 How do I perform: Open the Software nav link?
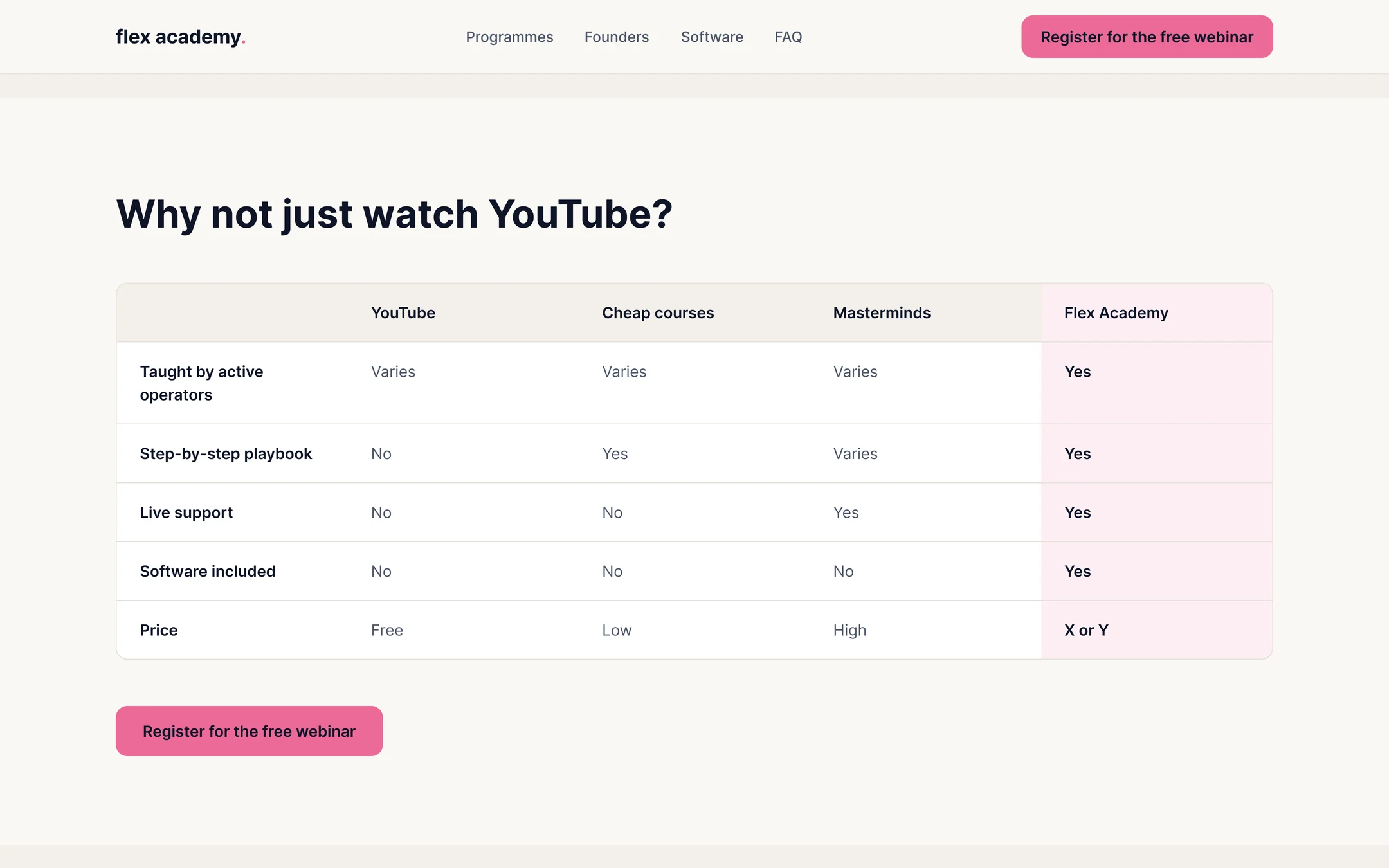[712, 37]
